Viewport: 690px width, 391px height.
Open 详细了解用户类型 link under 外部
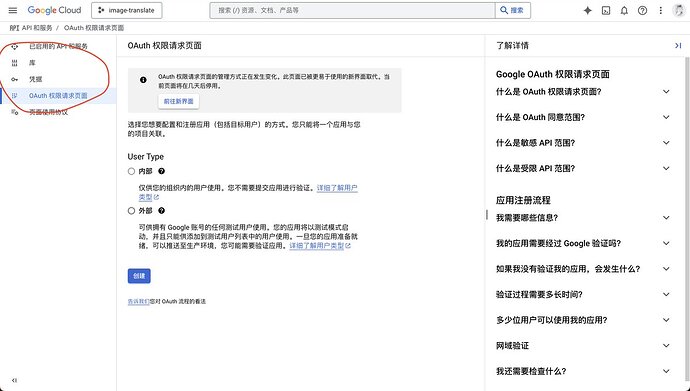pyautogui.click(x=320, y=245)
